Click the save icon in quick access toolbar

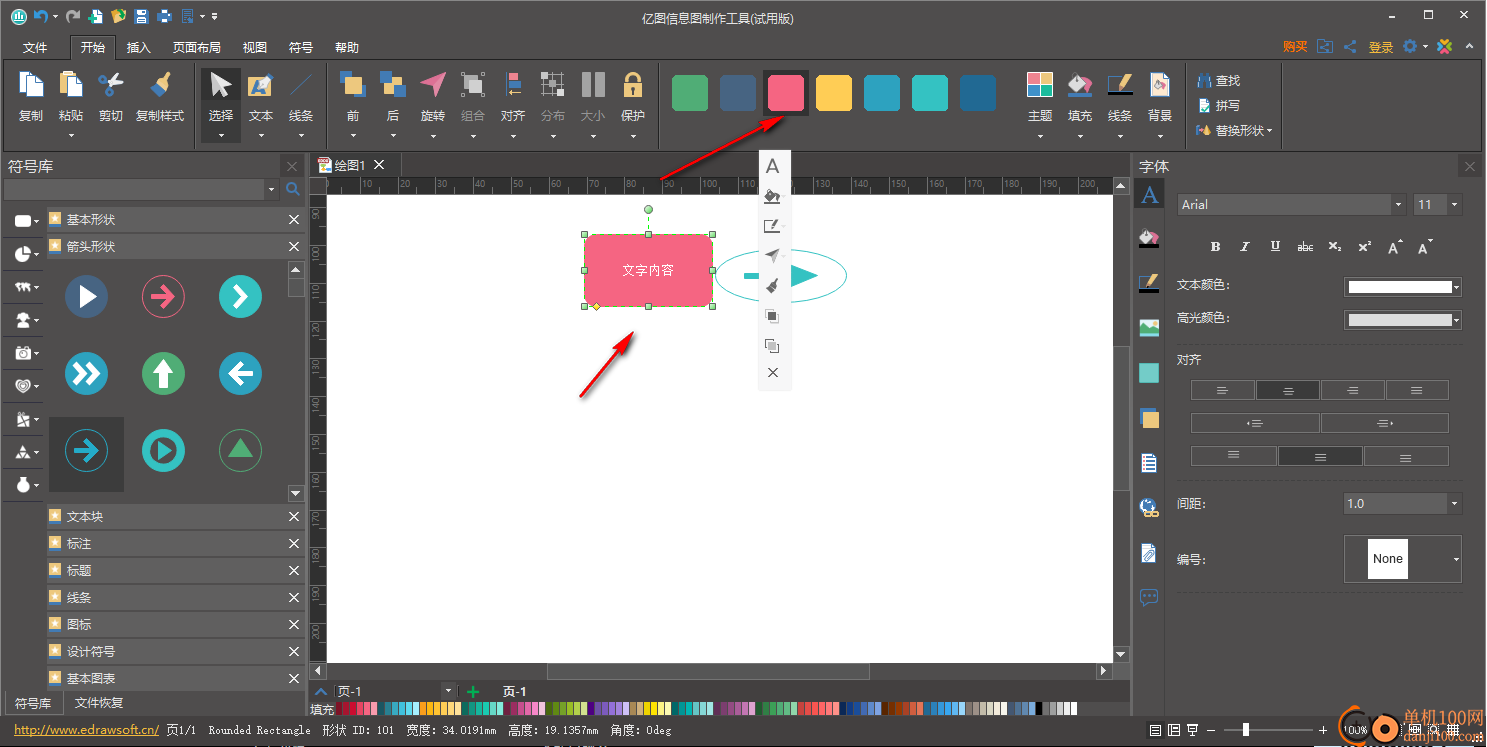pyautogui.click(x=141, y=16)
